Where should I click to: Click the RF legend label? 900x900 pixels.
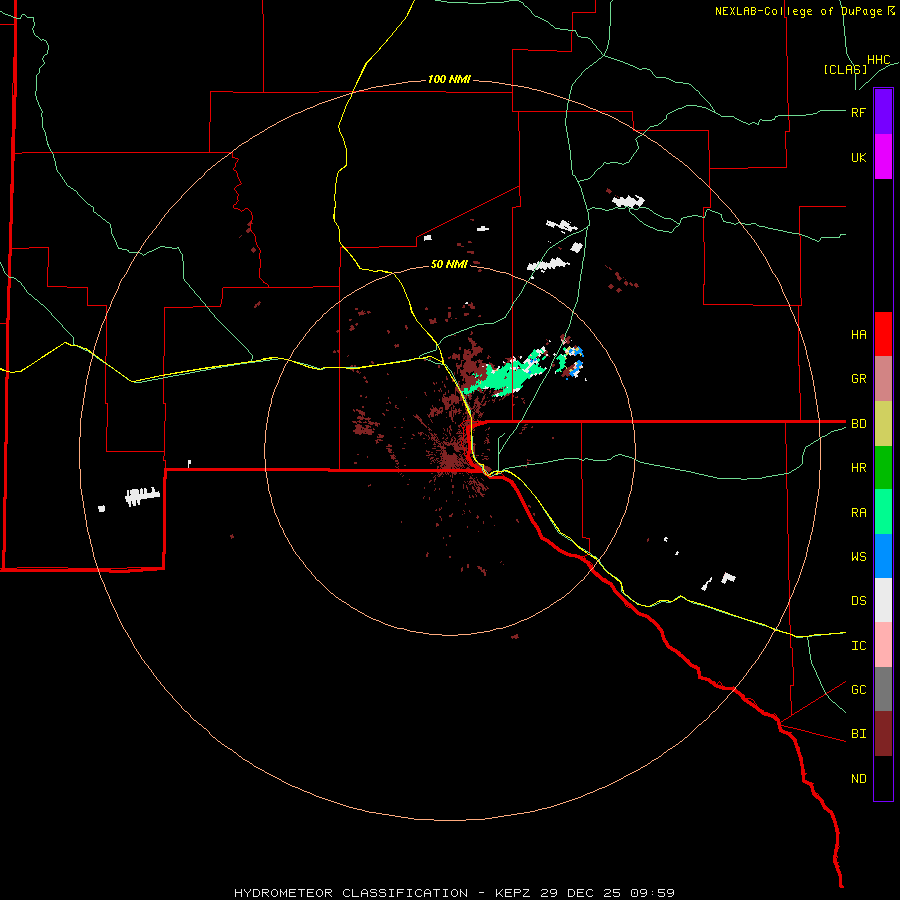858,112
